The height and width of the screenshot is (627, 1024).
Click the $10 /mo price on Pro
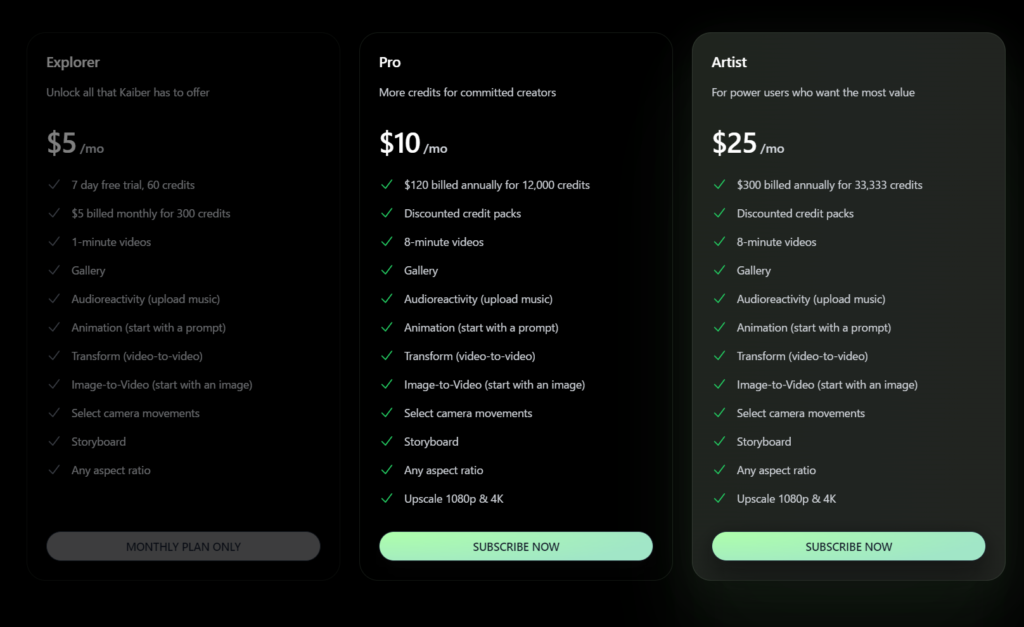(413, 143)
